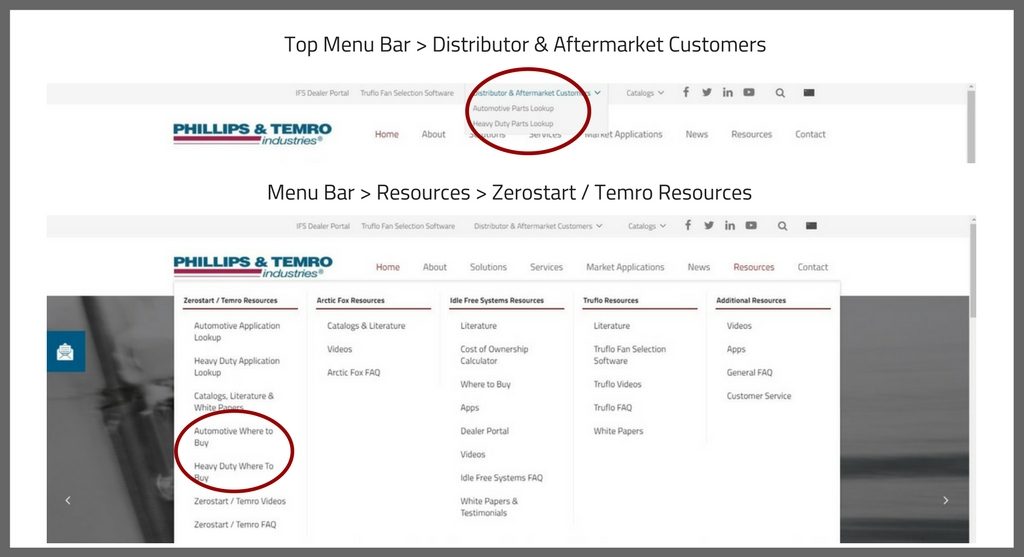Click lower screenshot vertical scrollbar thumb

coord(973,271)
